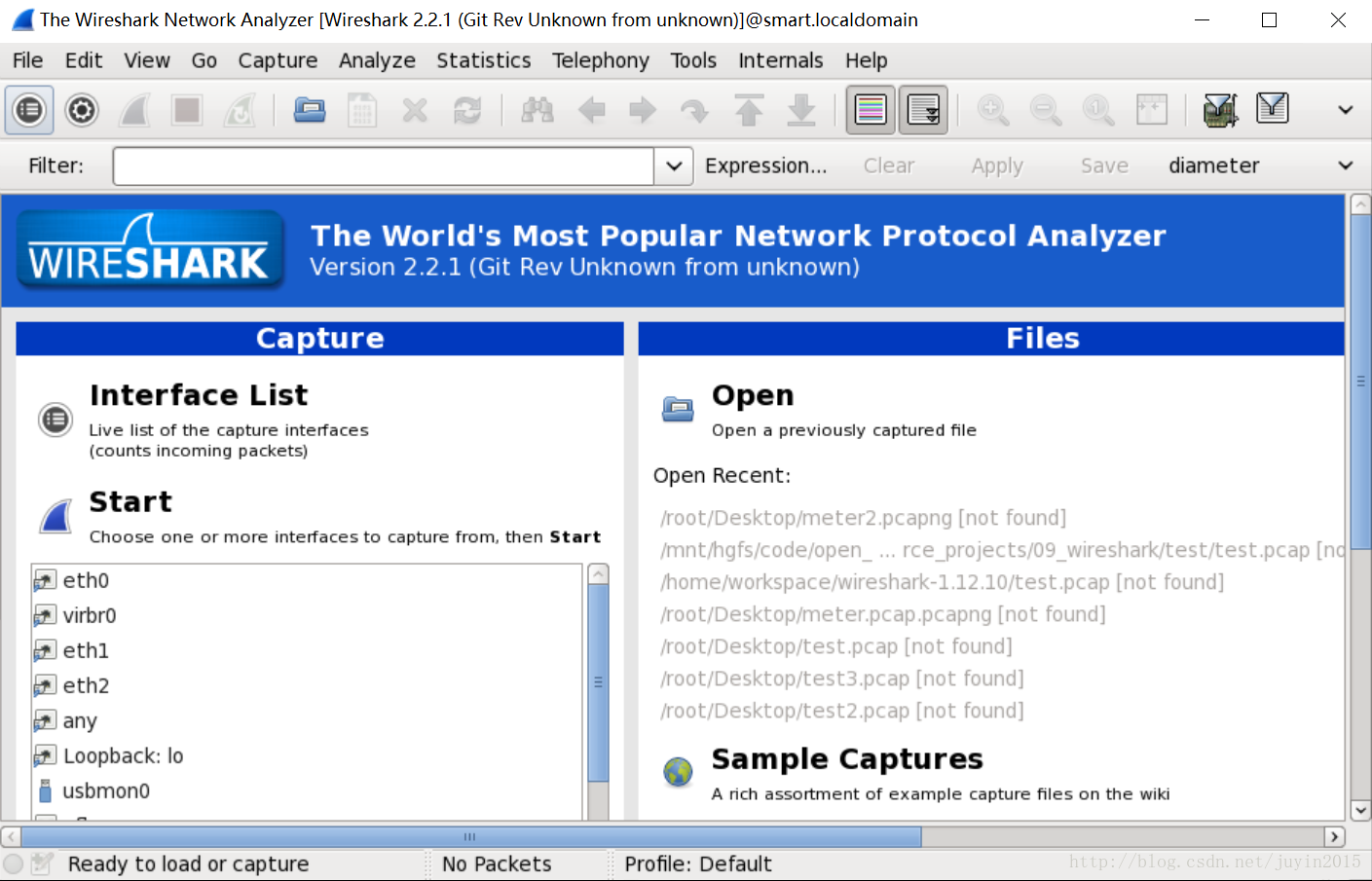Image resolution: width=1372 pixels, height=881 pixels.
Task: Click shark fin Start icon in Capture panel
Action: [56, 516]
